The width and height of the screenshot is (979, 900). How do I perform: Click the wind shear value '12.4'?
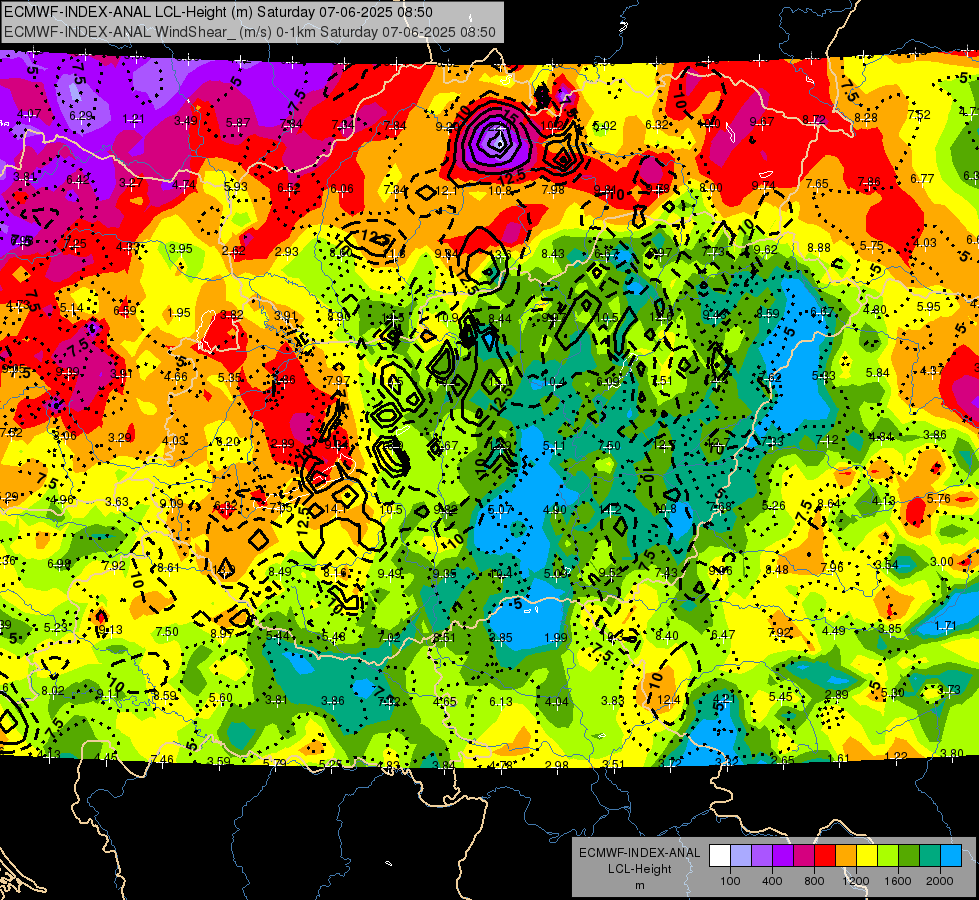point(669,700)
